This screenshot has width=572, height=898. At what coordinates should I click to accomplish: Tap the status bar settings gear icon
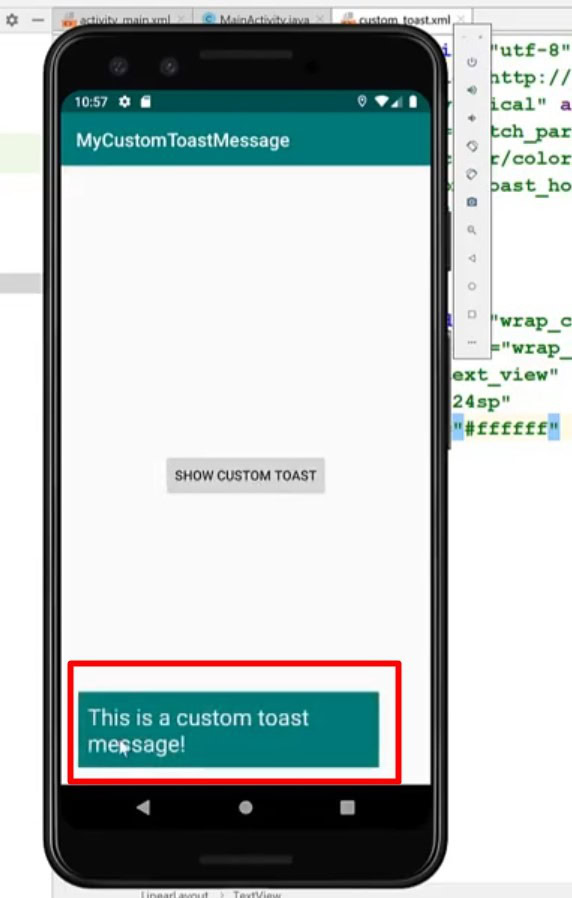click(124, 102)
